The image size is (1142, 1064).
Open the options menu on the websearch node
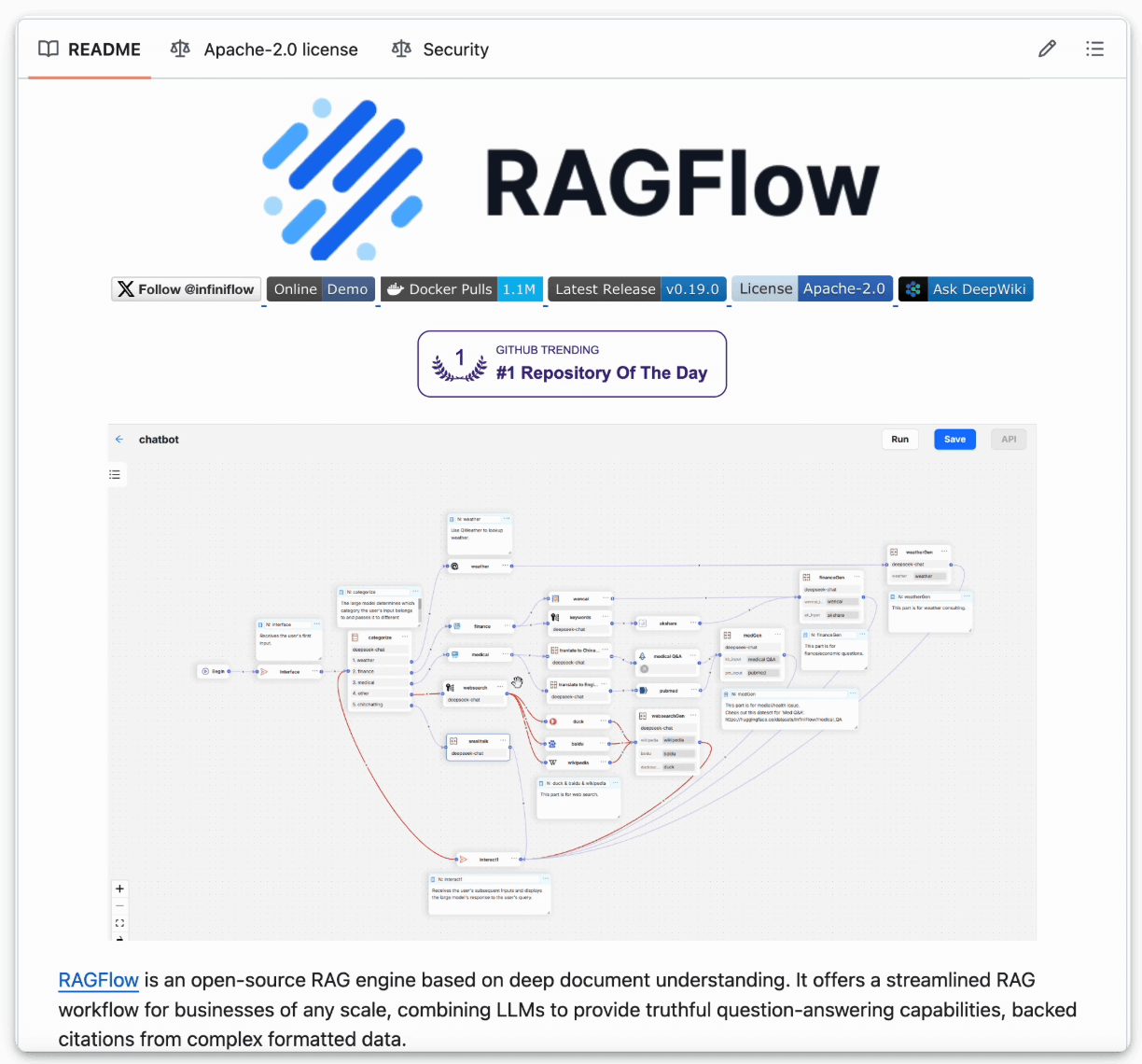pyautogui.click(x=501, y=688)
